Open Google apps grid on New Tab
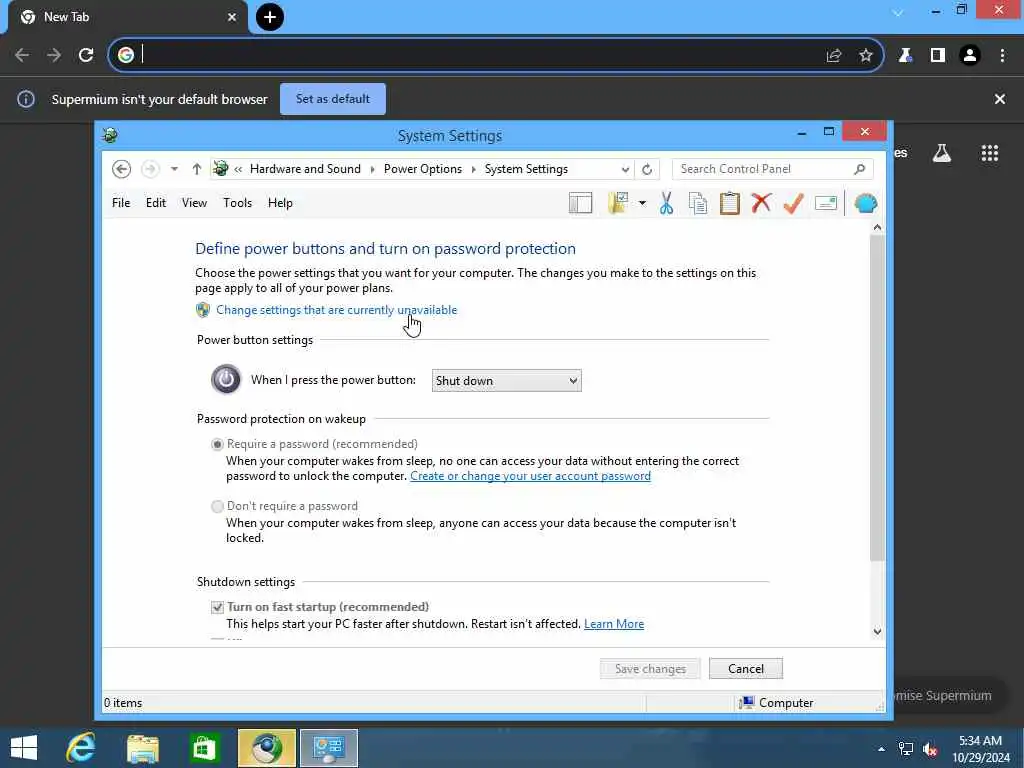 tap(990, 153)
